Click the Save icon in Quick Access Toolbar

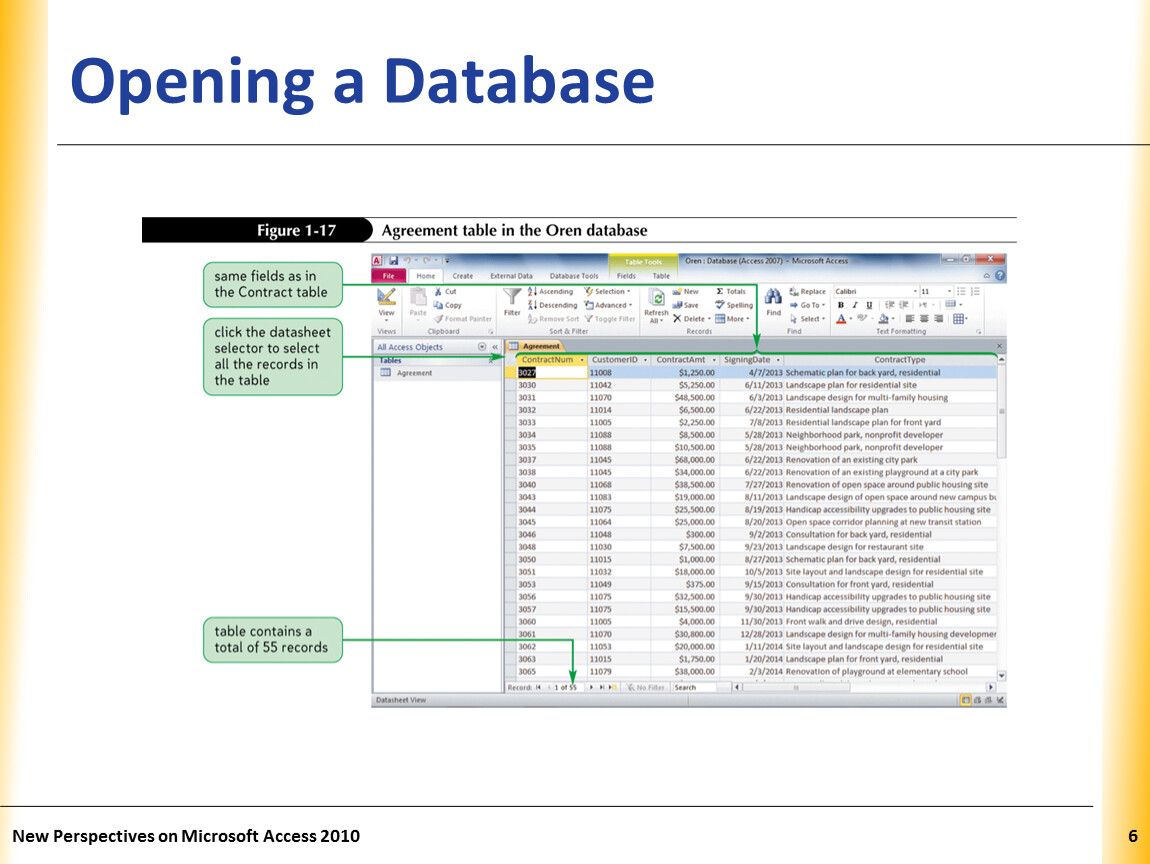click(x=394, y=260)
